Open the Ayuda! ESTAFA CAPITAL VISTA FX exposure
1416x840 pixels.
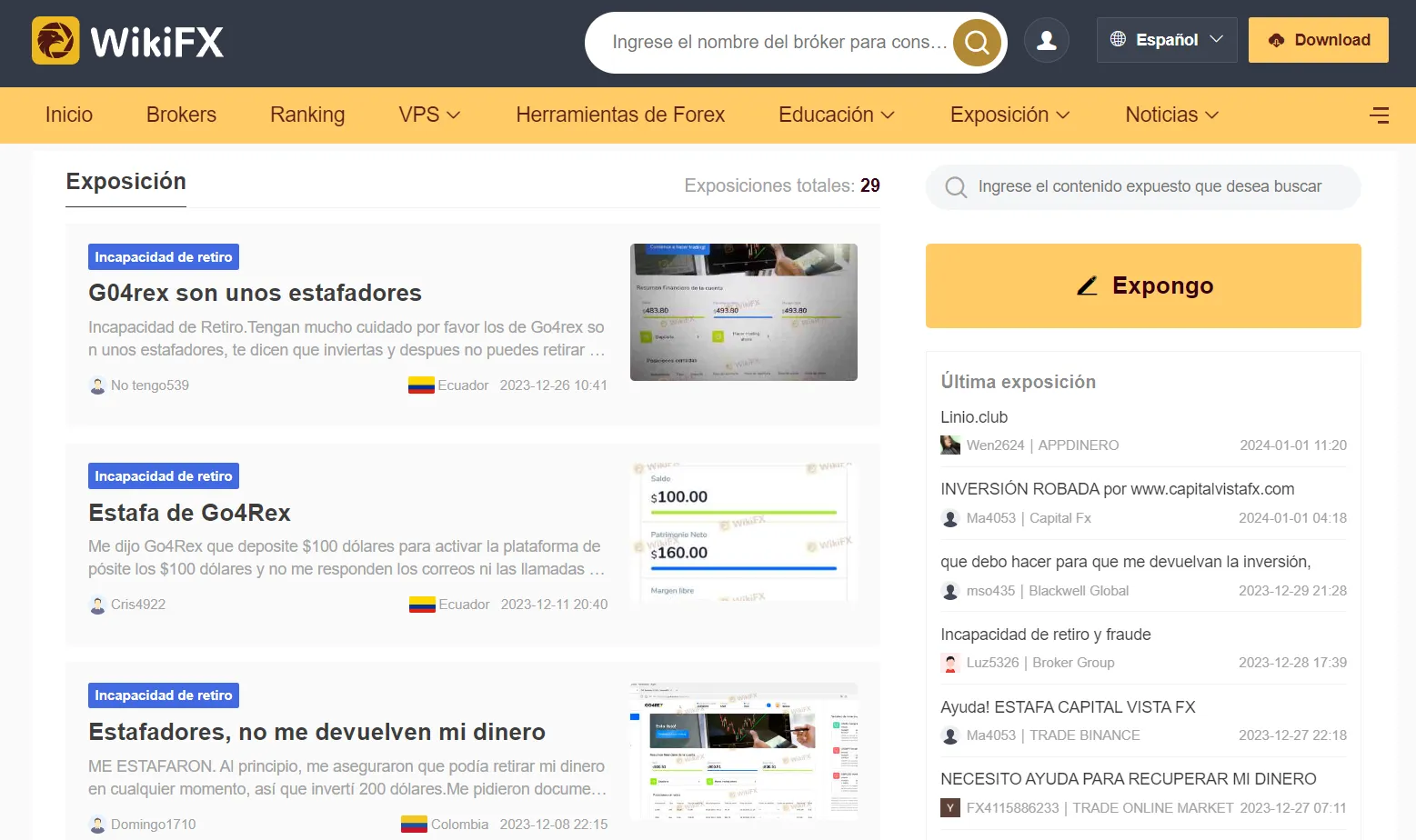[x=1068, y=707]
